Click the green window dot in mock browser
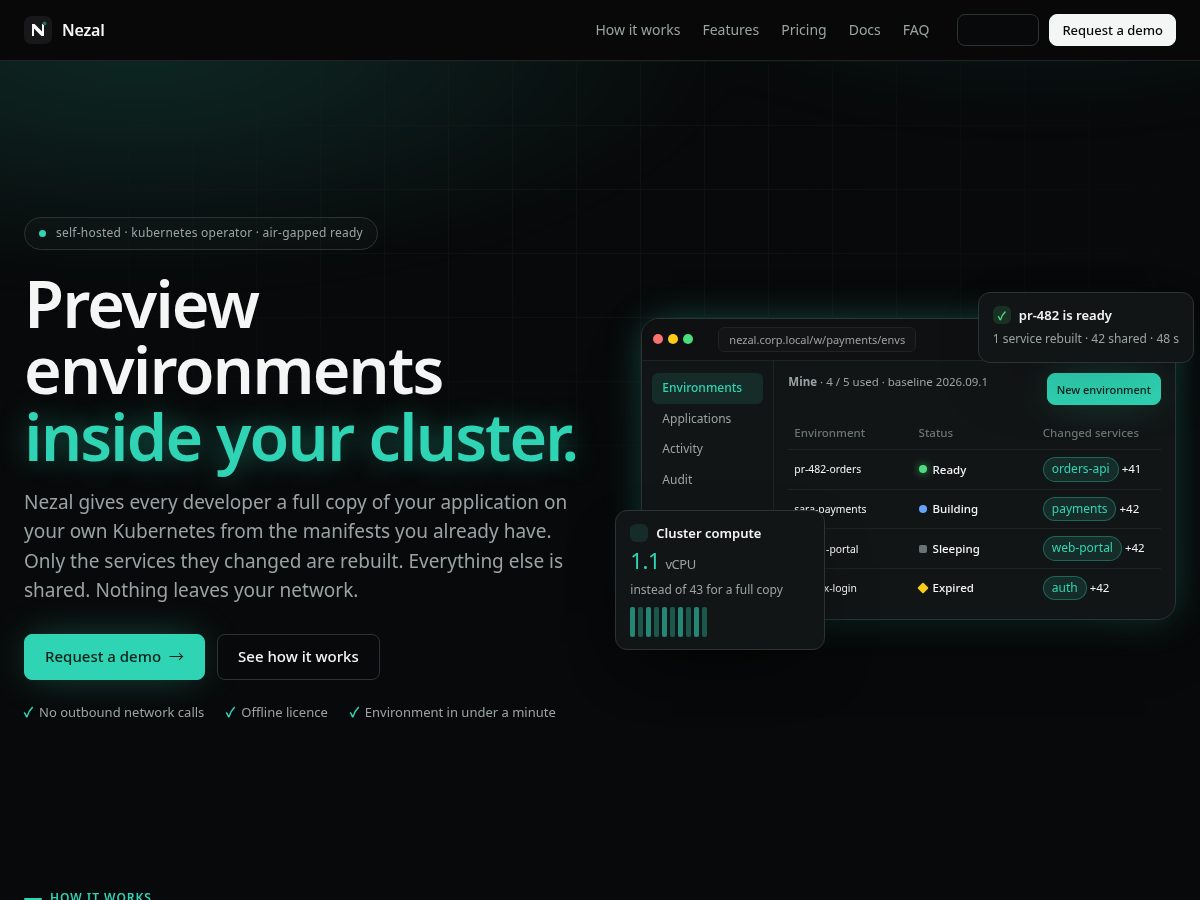Screen dimensions: 1200x900 click(688, 339)
